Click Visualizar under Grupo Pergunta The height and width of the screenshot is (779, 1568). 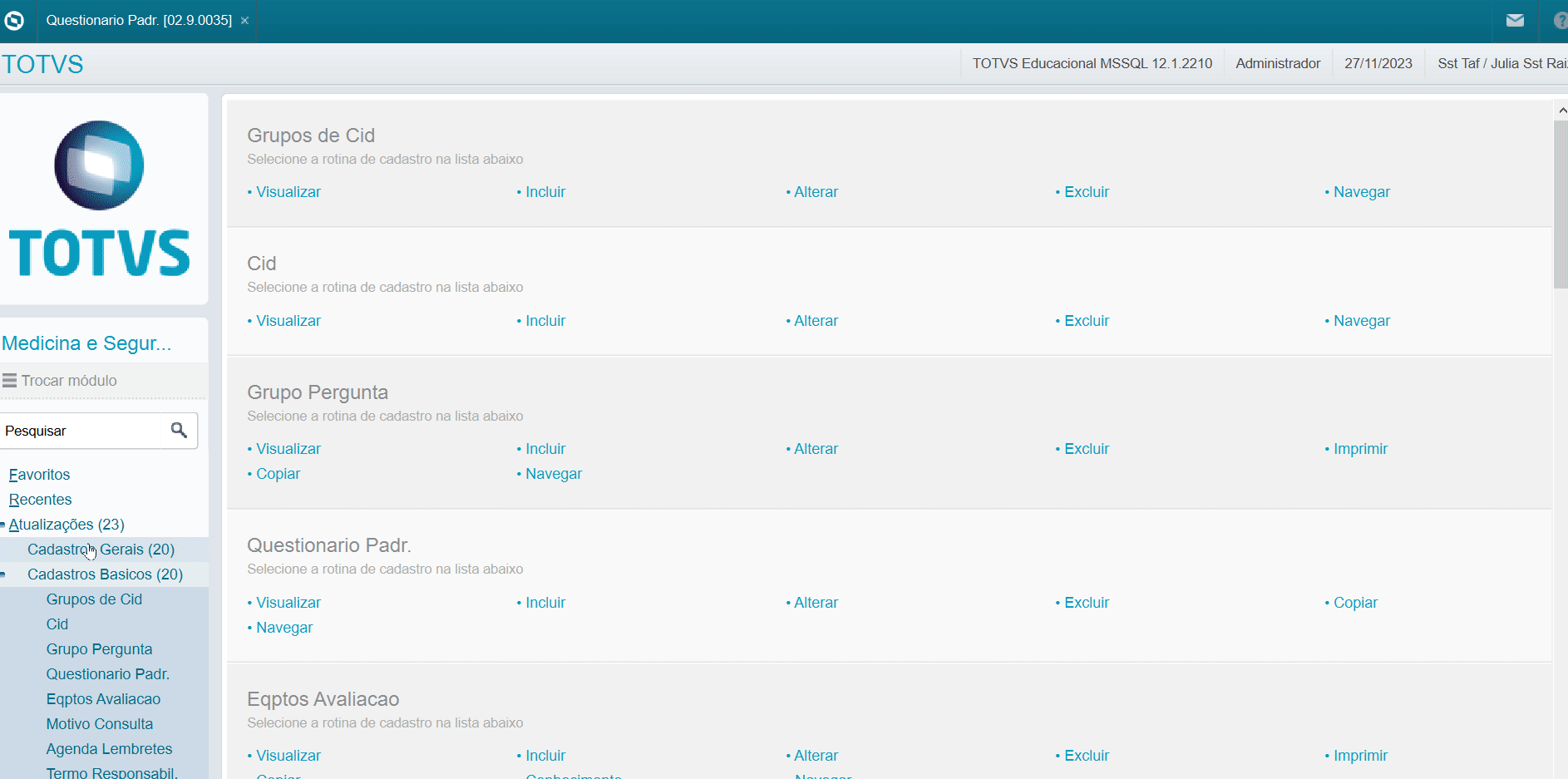[x=288, y=449]
